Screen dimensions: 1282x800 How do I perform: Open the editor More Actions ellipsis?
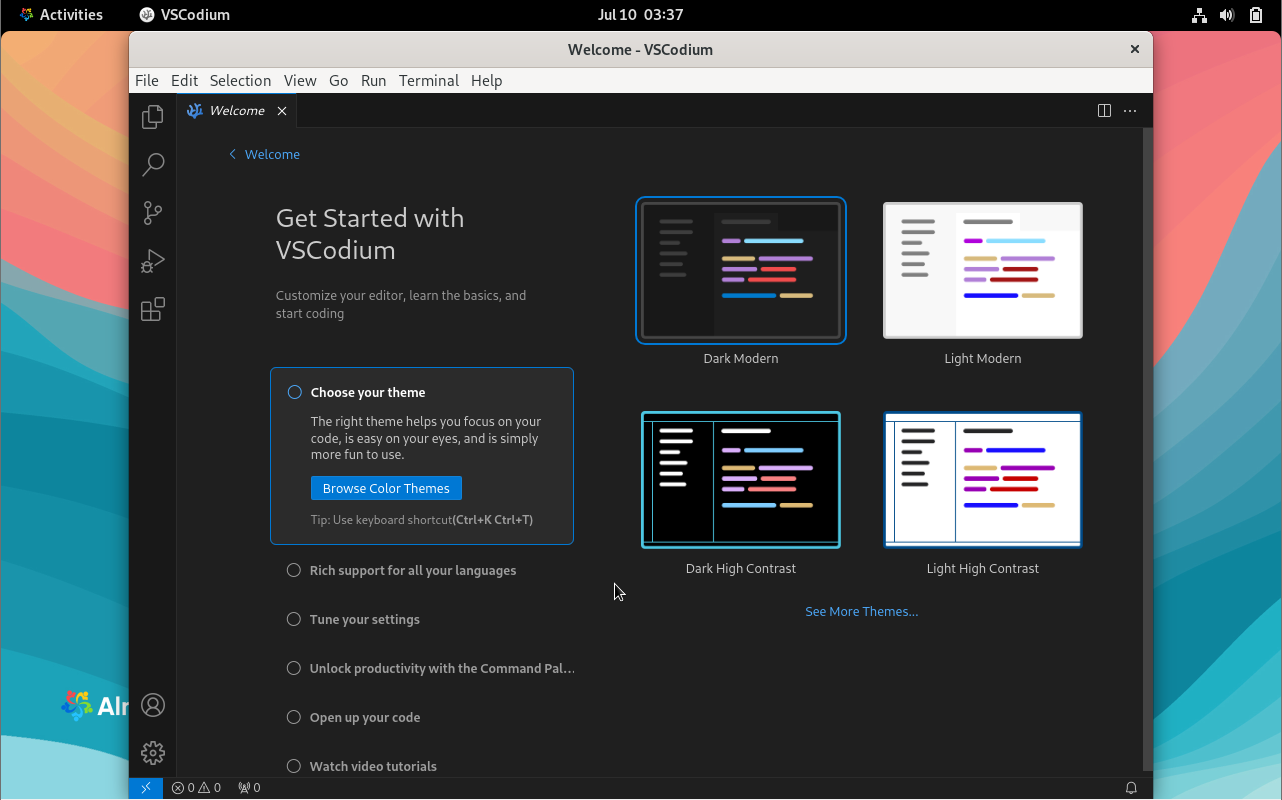[x=1130, y=111]
